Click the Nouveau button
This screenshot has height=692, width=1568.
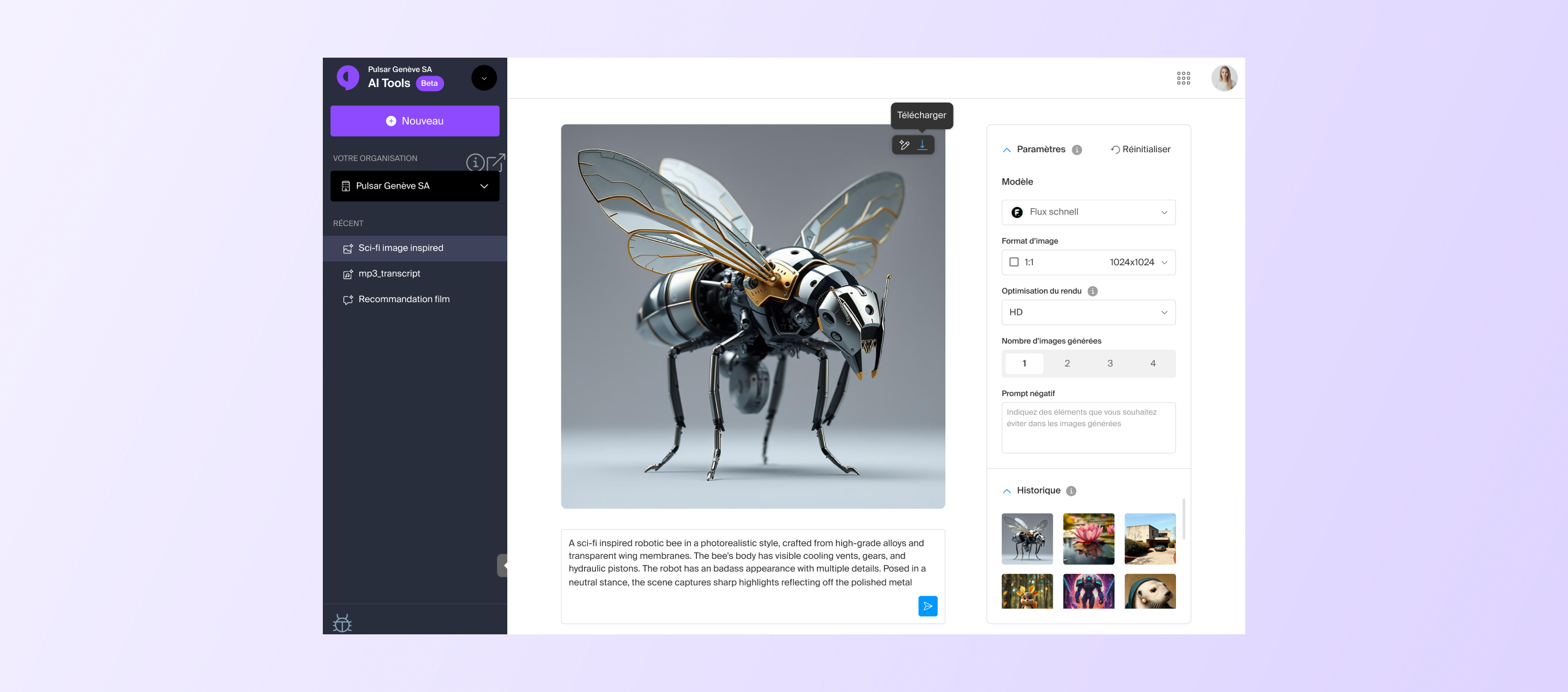click(x=415, y=121)
